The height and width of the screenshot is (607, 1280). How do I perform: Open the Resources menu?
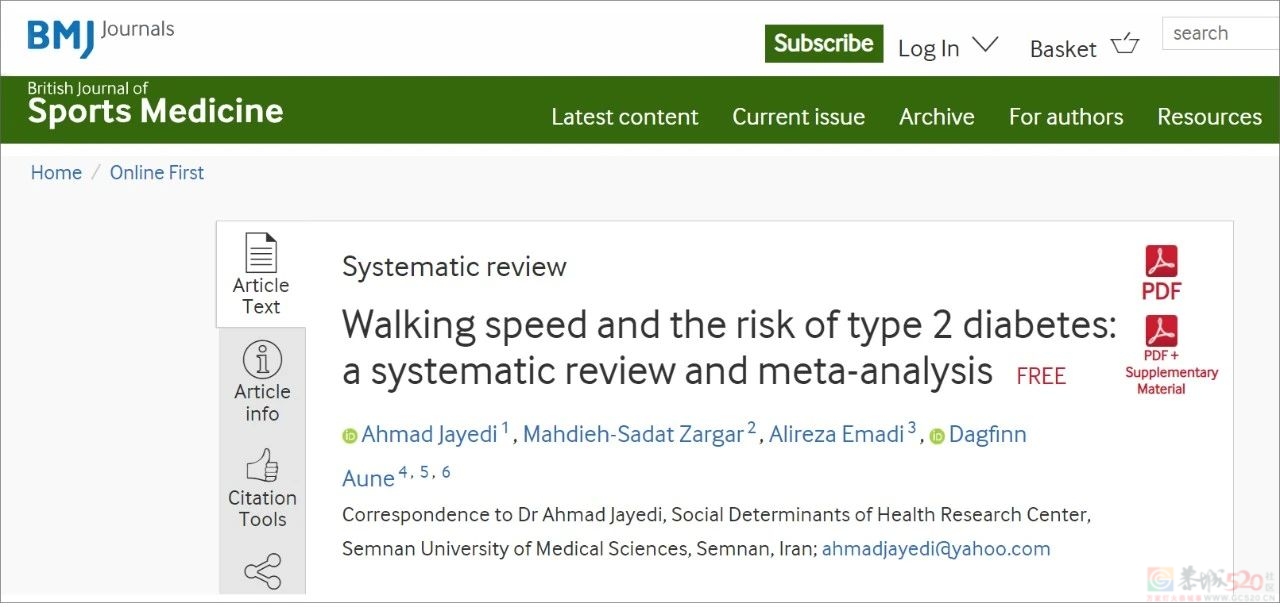[x=1209, y=117]
